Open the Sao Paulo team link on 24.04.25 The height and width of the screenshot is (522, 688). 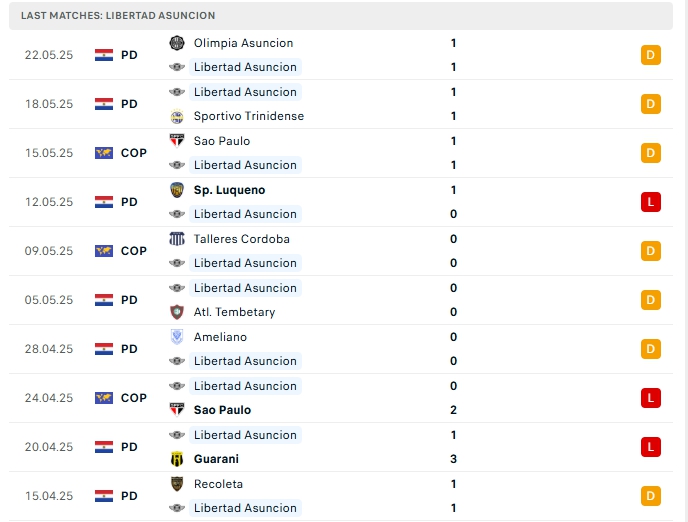coord(222,410)
